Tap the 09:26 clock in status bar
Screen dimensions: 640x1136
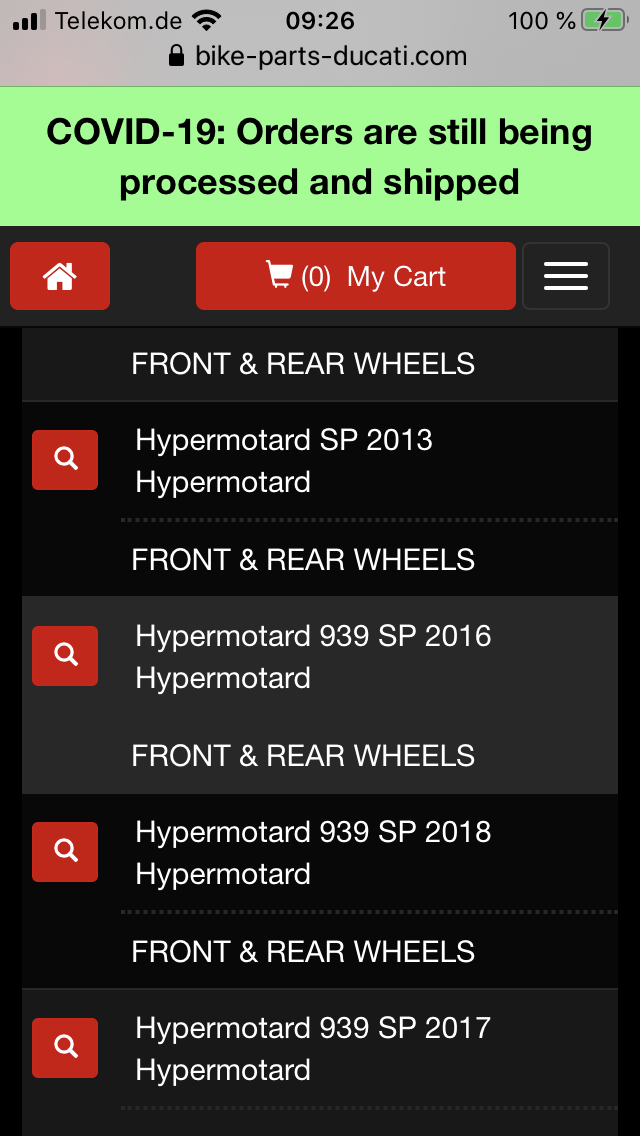[320, 20]
